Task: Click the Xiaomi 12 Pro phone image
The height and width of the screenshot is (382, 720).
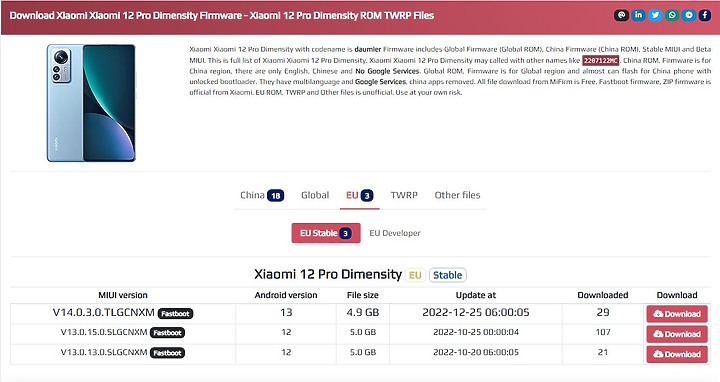Action: (91, 103)
